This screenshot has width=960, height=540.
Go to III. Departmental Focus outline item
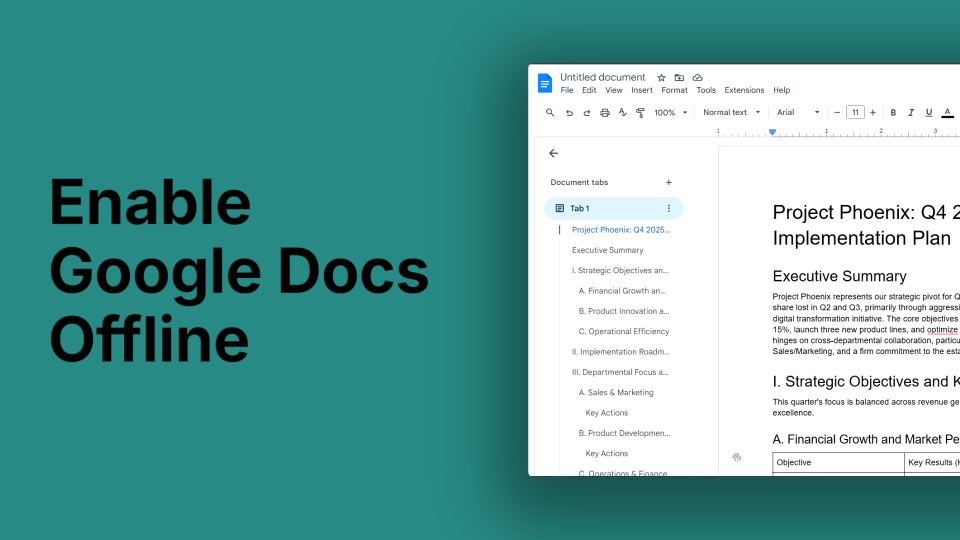[x=620, y=372]
